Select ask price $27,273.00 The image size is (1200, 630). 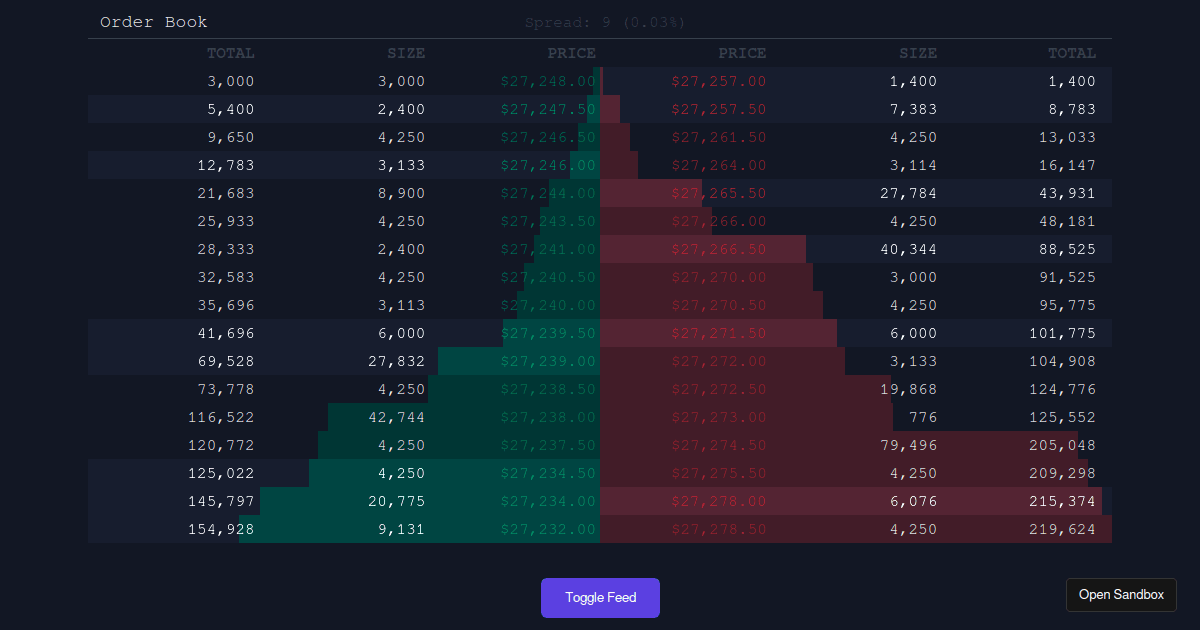719,417
